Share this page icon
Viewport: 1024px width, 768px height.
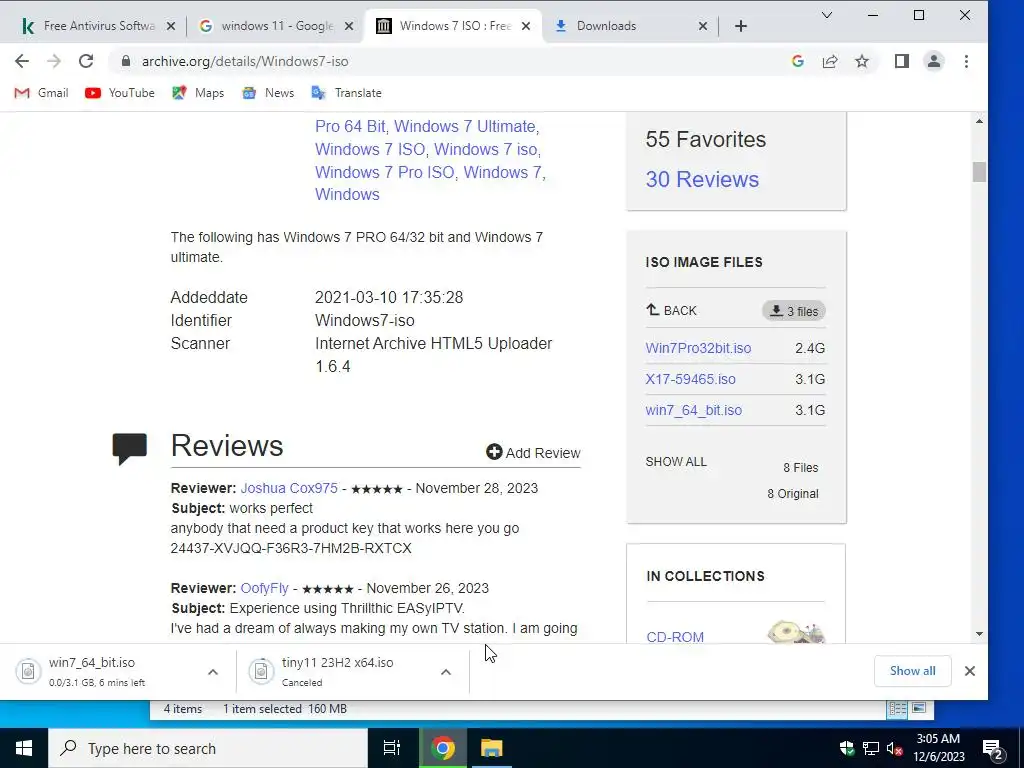click(830, 61)
